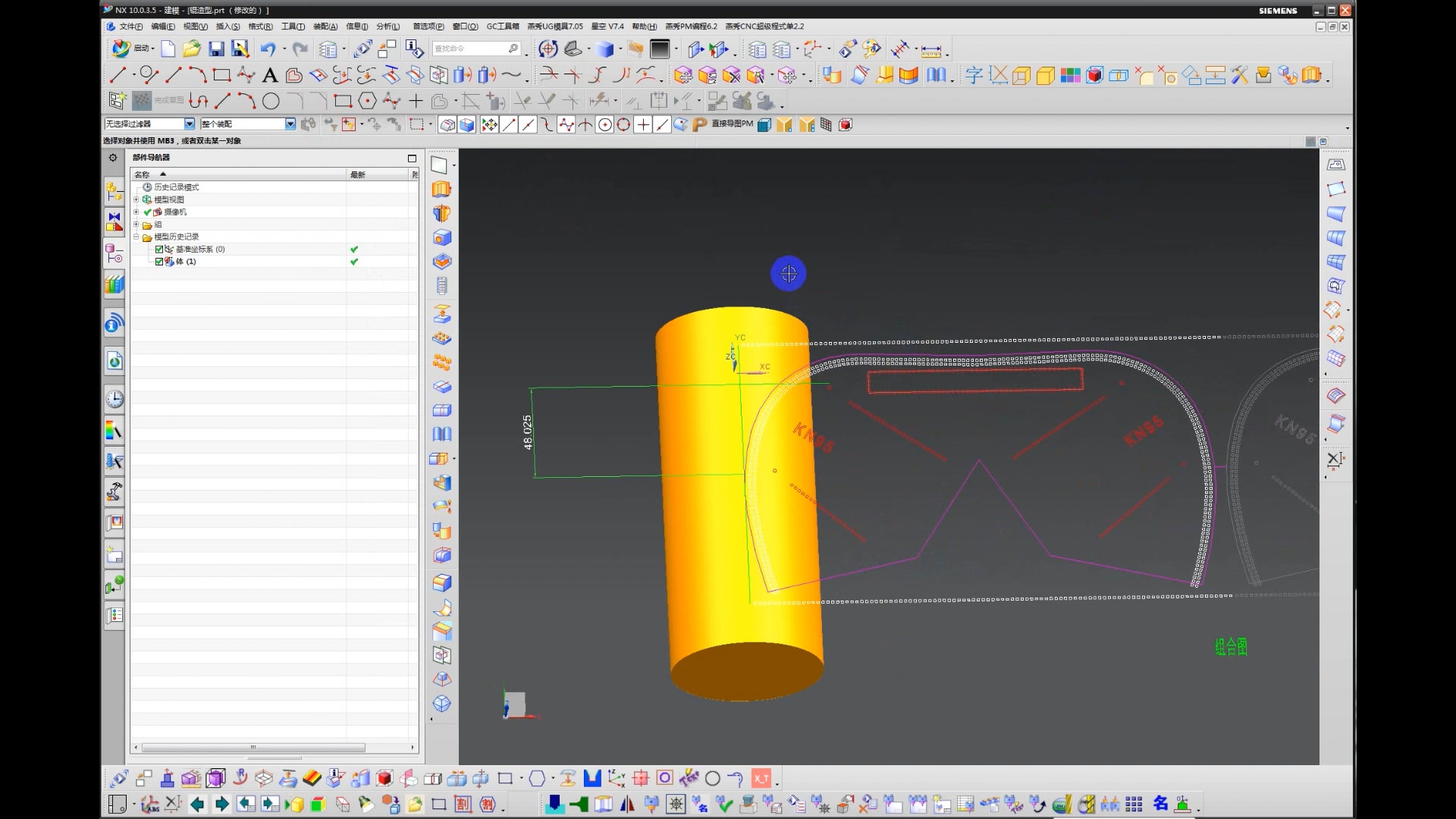The height and width of the screenshot is (819, 1456).
Task: Click the Measure distance ruler icon
Action: 931,50
